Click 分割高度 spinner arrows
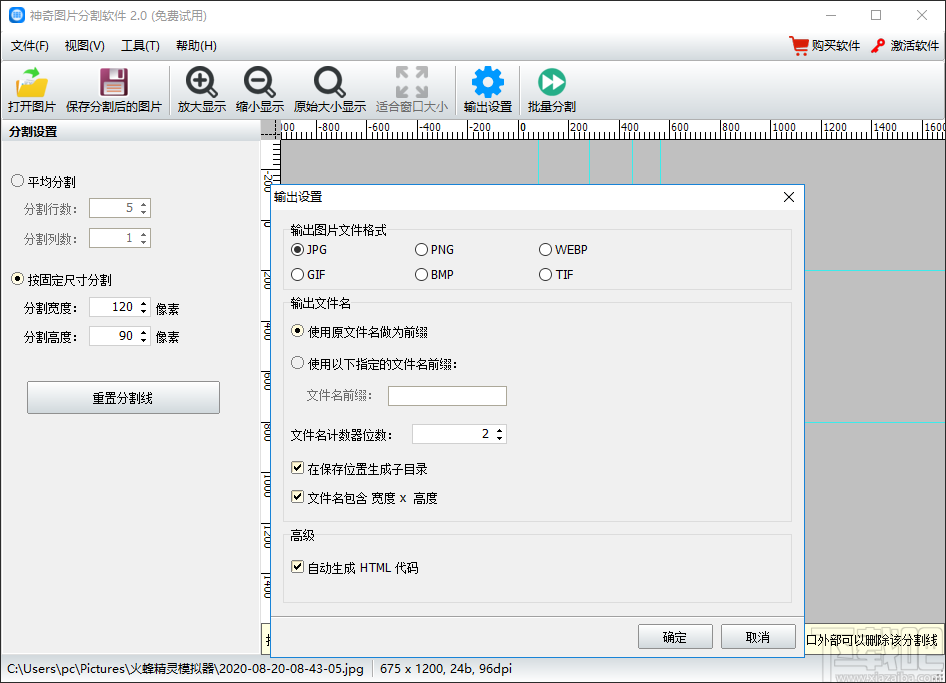This screenshot has width=946, height=683. pyautogui.click(x=144, y=336)
